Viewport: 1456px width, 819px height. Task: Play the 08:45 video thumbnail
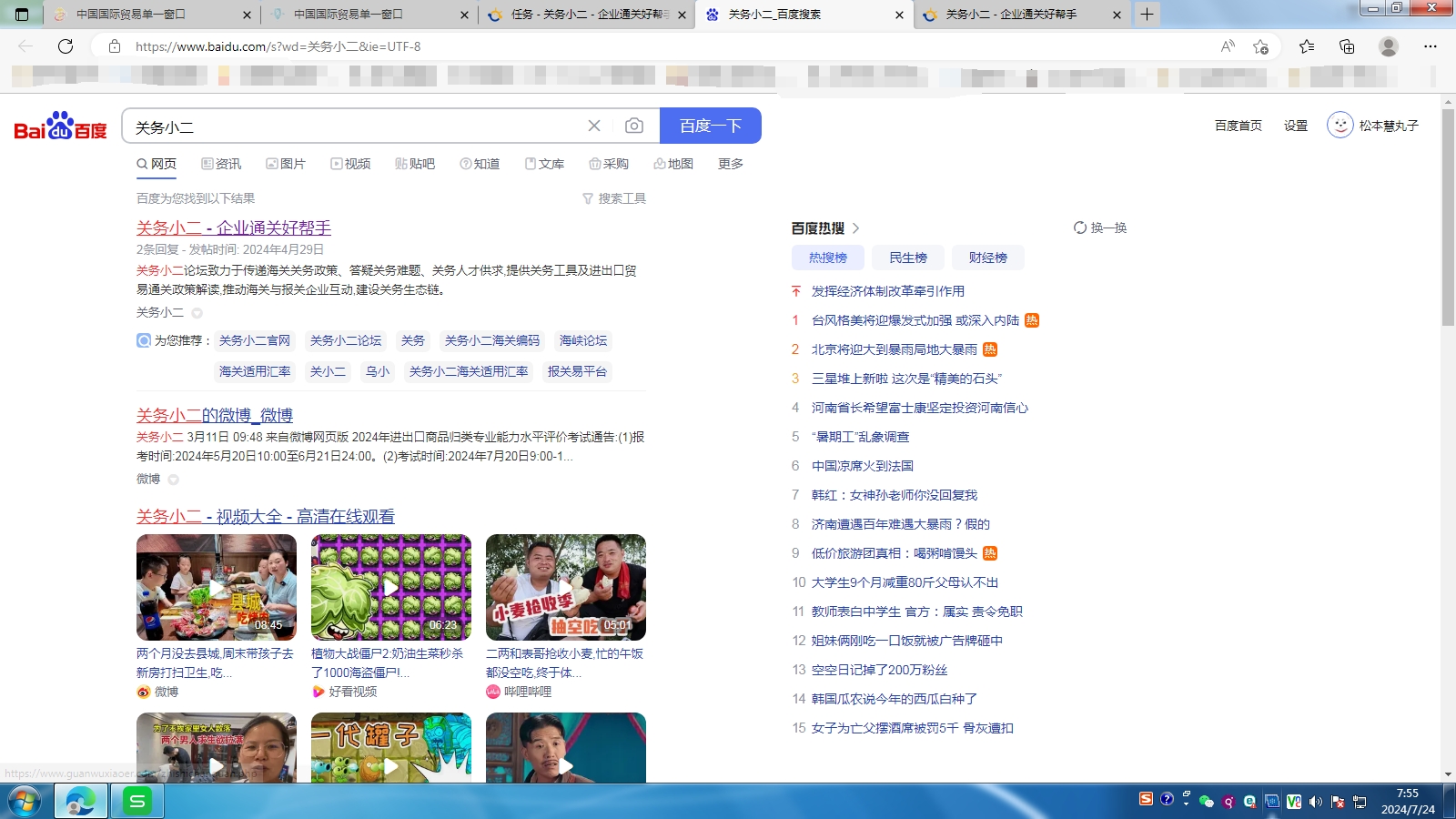(217, 587)
